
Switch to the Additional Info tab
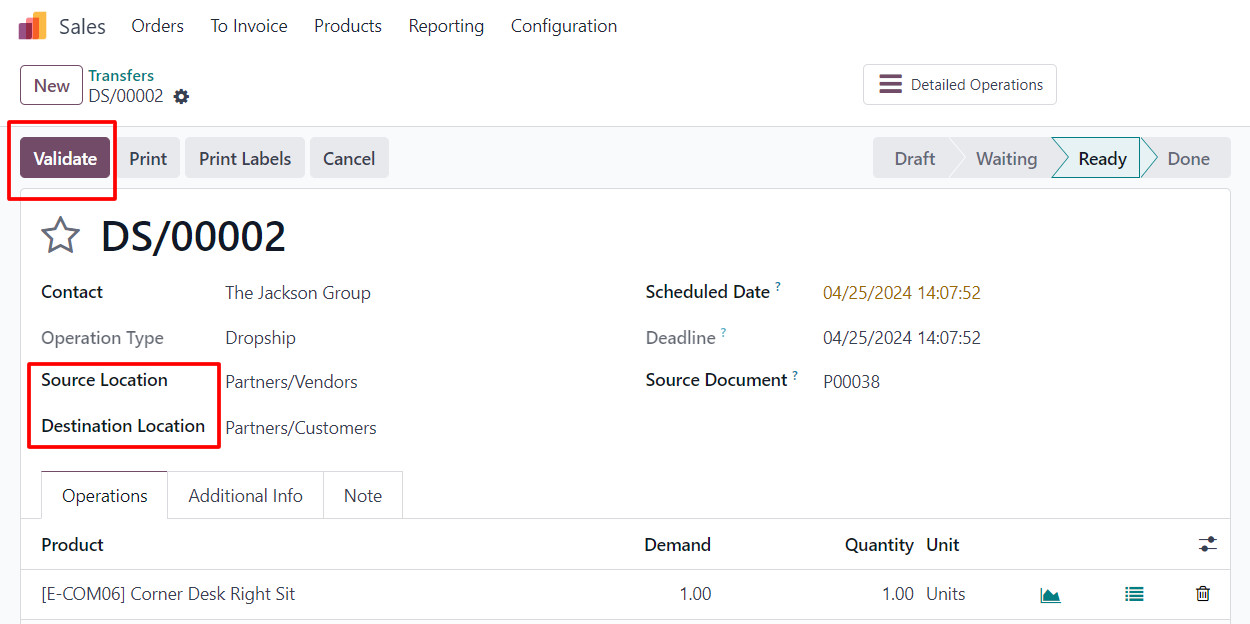246,496
